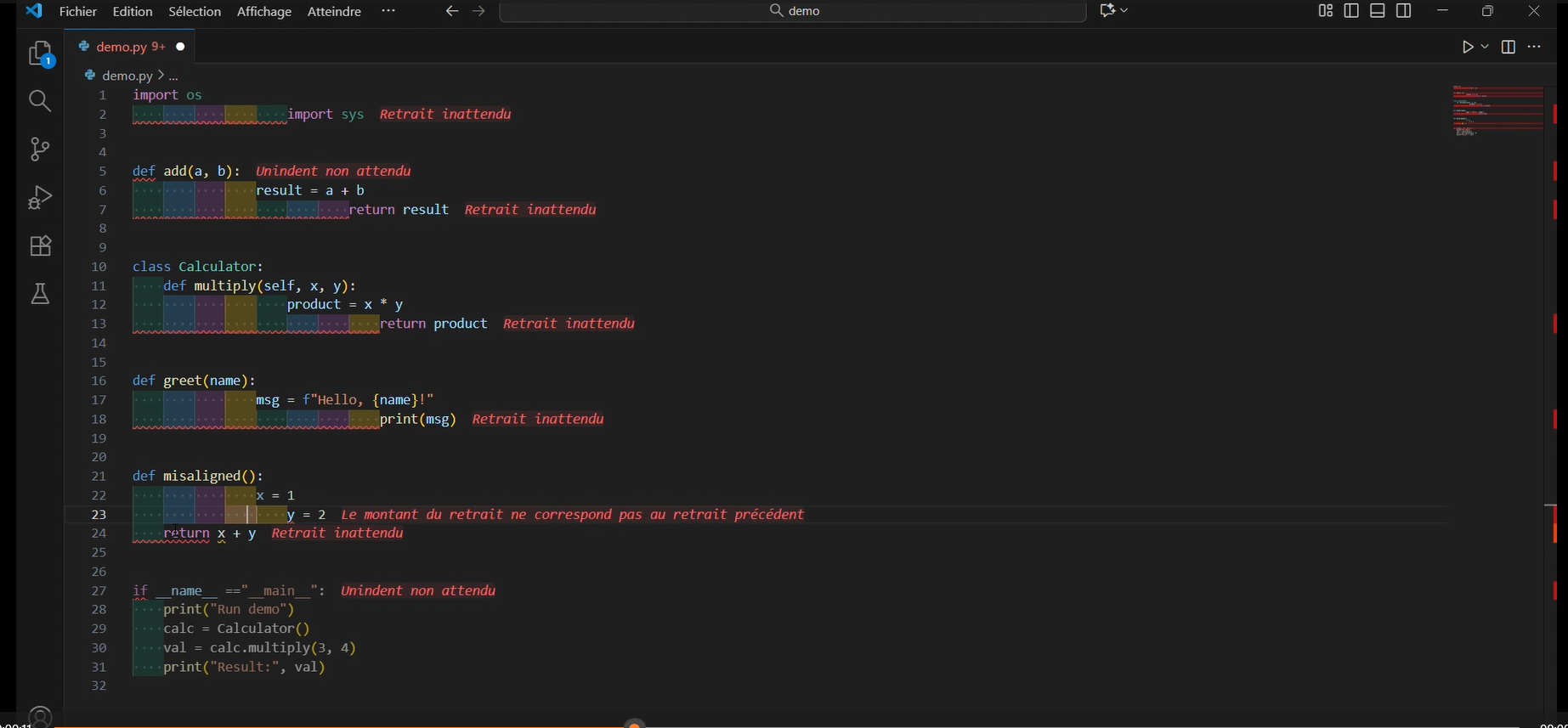Click the 'def add(a, b):' line
Screen dimensions: 1568x728
pos(186,172)
